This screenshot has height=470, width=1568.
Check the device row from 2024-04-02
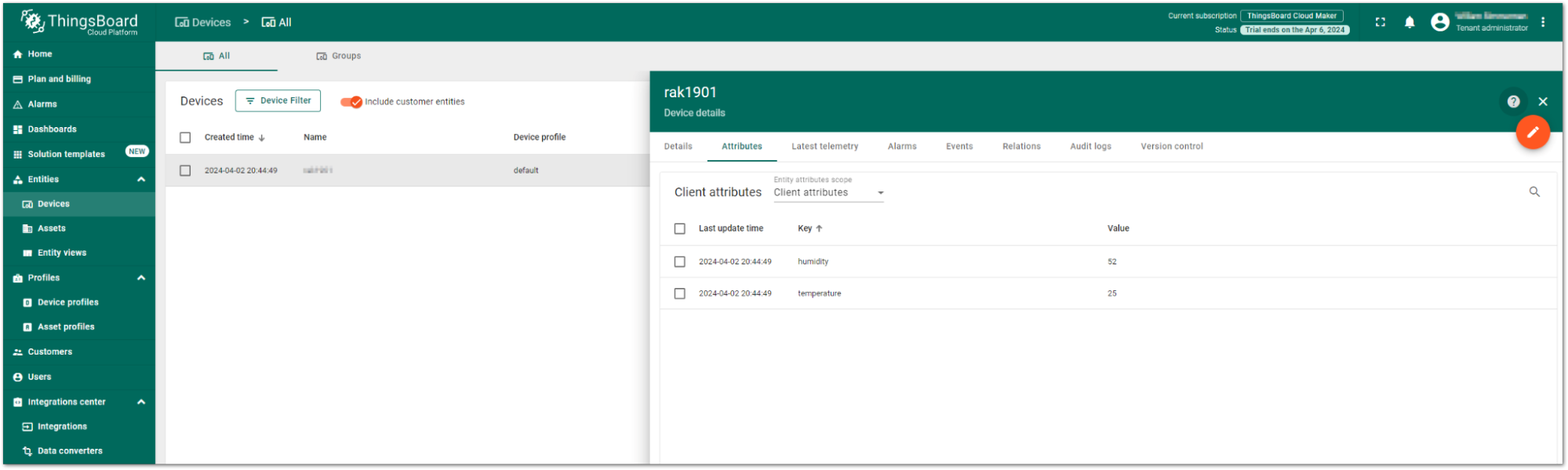point(185,171)
